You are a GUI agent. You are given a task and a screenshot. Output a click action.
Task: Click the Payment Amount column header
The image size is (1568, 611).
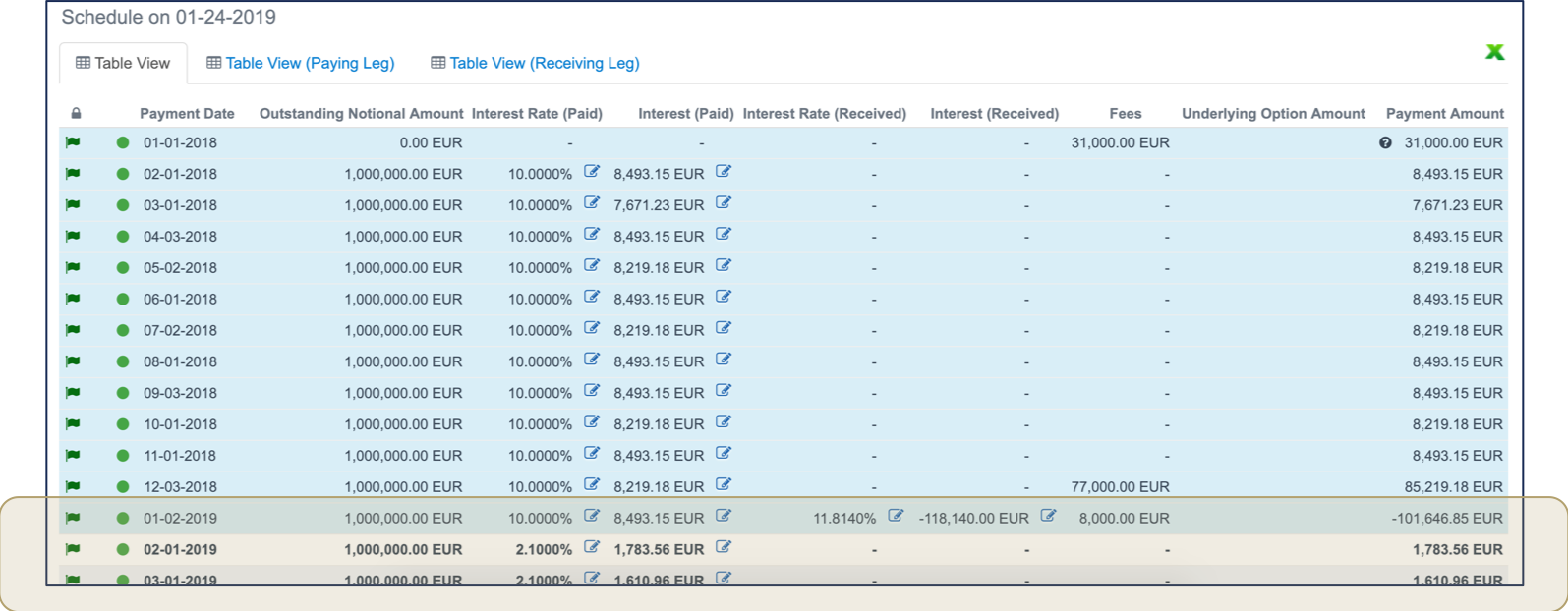[1445, 114]
